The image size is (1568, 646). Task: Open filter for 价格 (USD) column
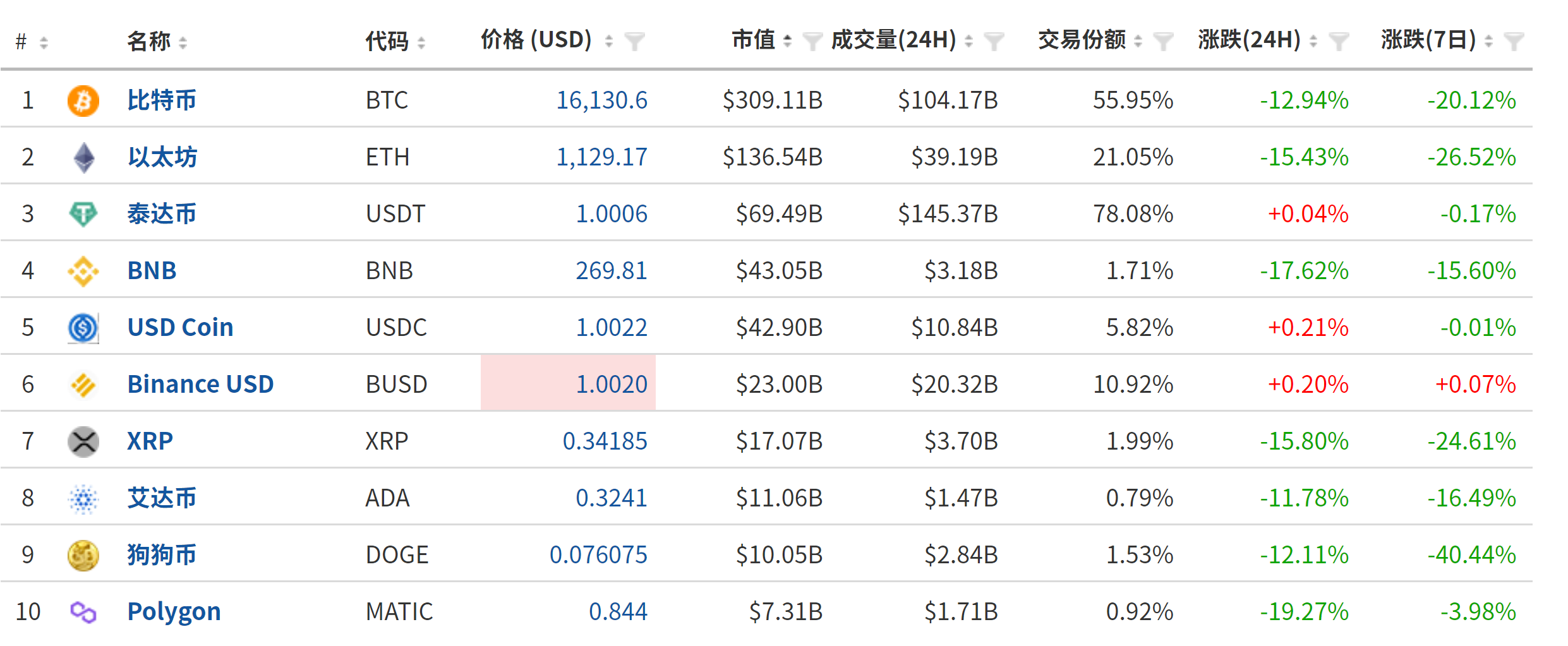pos(634,42)
